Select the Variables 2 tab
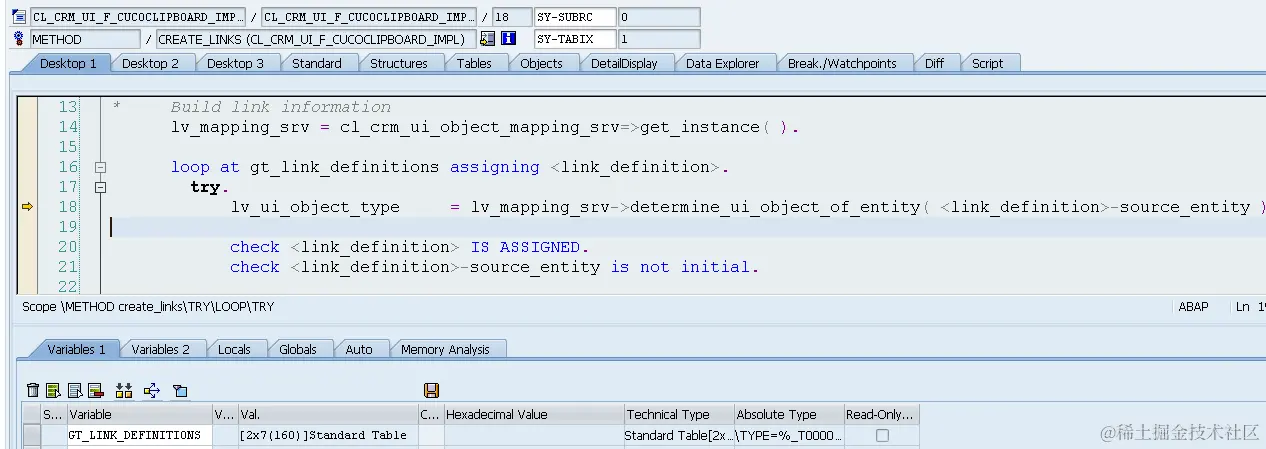The width and height of the screenshot is (1266, 449). coord(161,349)
